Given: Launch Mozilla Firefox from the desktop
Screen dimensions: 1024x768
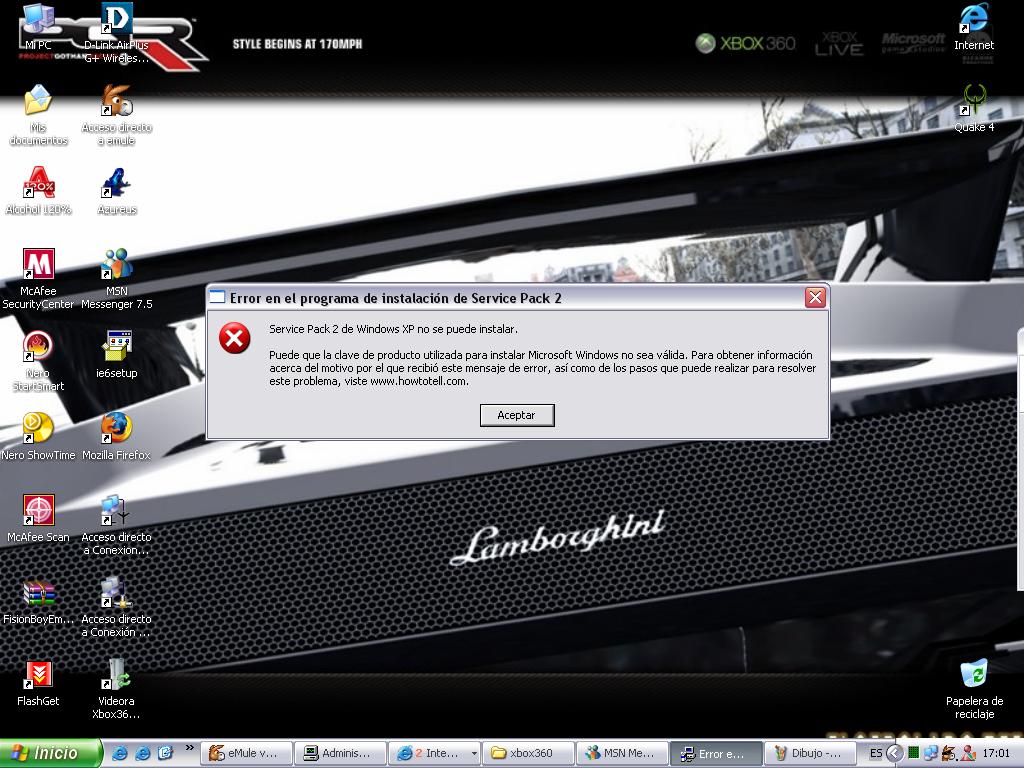Looking at the screenshot, I should tap(116, 436).
